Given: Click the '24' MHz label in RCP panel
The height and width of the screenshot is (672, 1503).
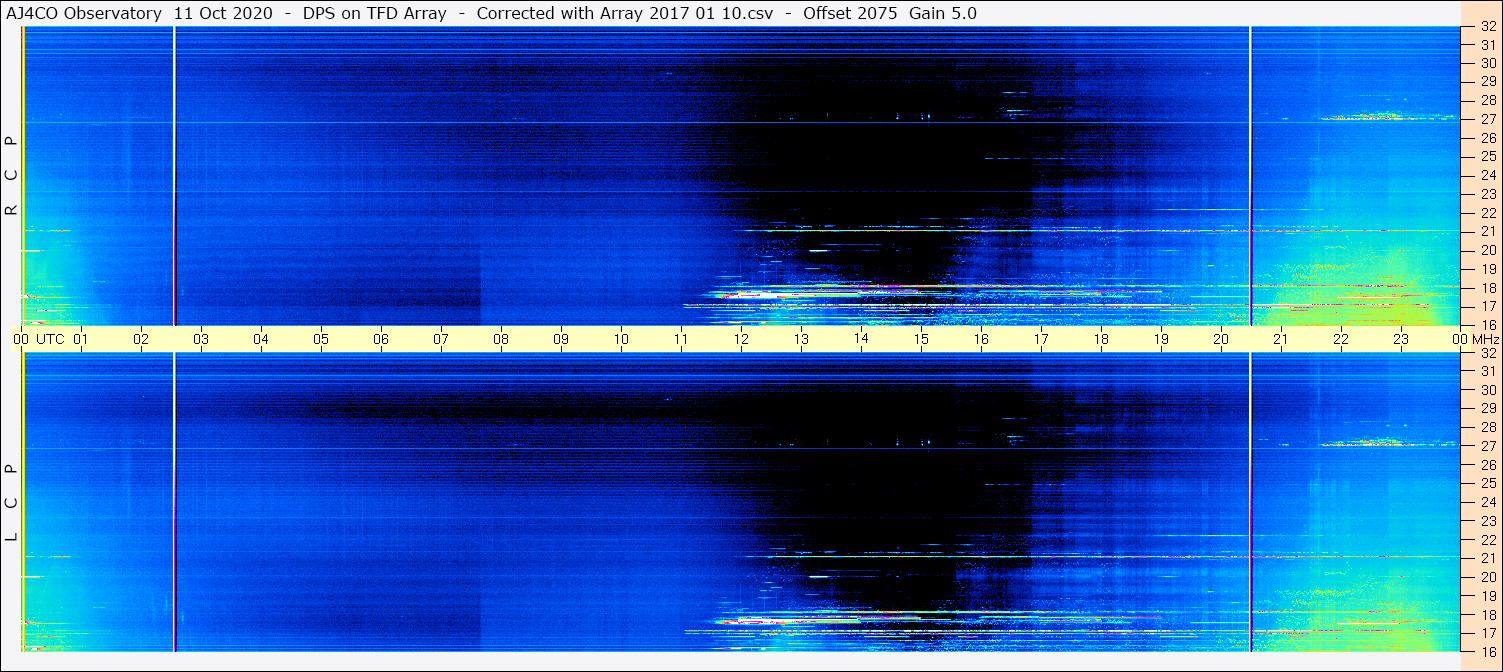Looking at the screenshot, I should point(1487,175).
